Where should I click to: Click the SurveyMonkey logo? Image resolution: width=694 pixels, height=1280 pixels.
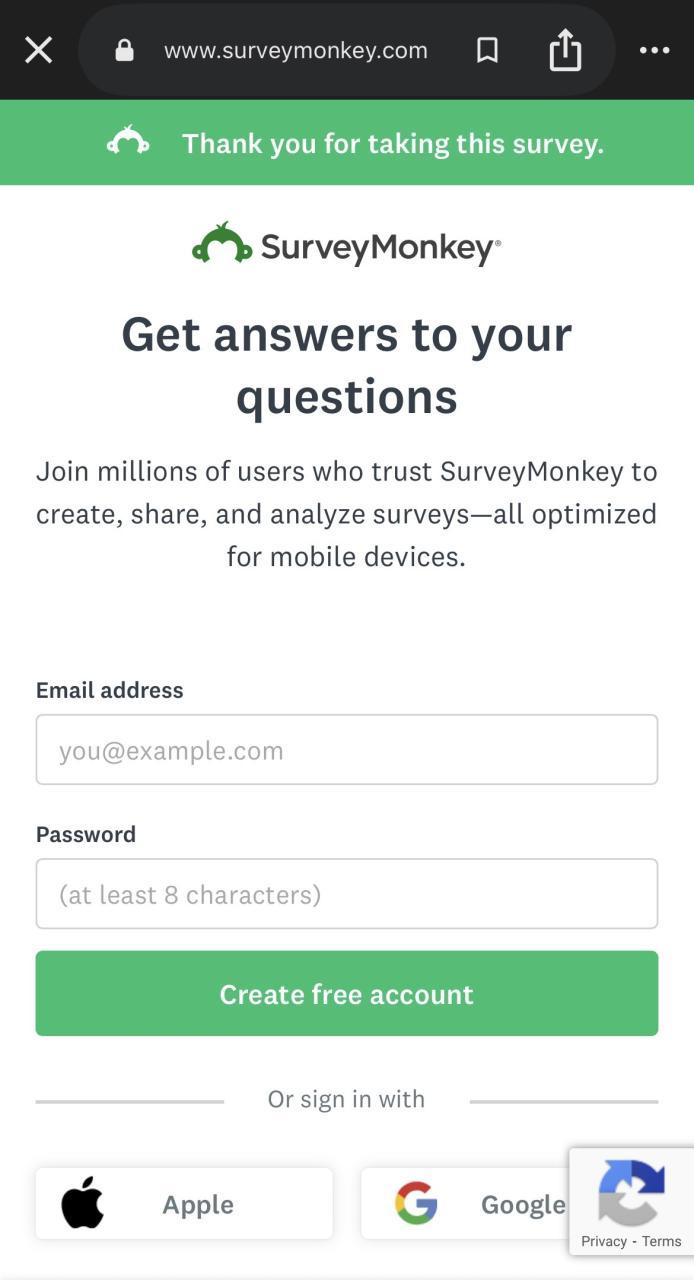346,245
